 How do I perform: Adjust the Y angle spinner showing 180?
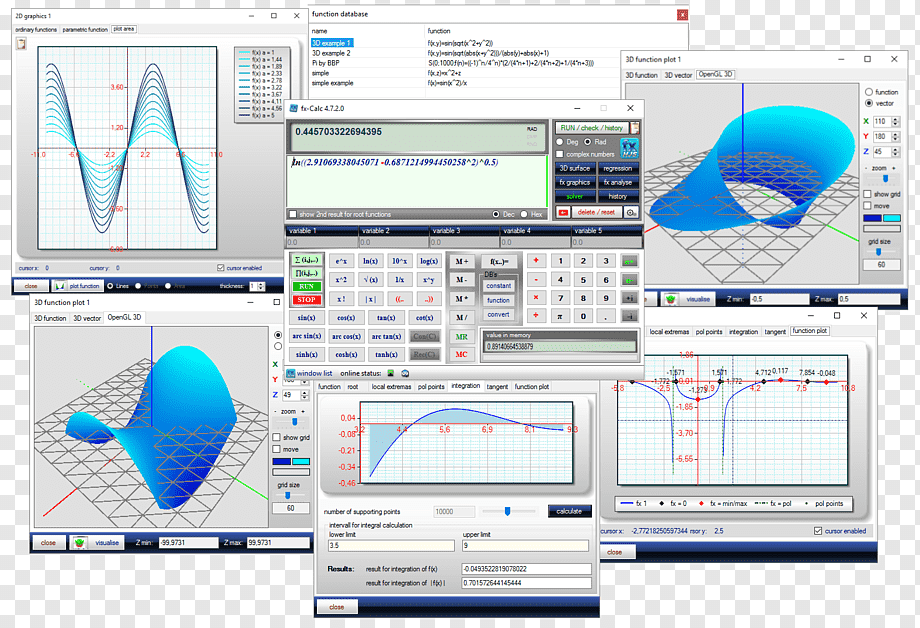pyautogui.click(x=895, y=136)
